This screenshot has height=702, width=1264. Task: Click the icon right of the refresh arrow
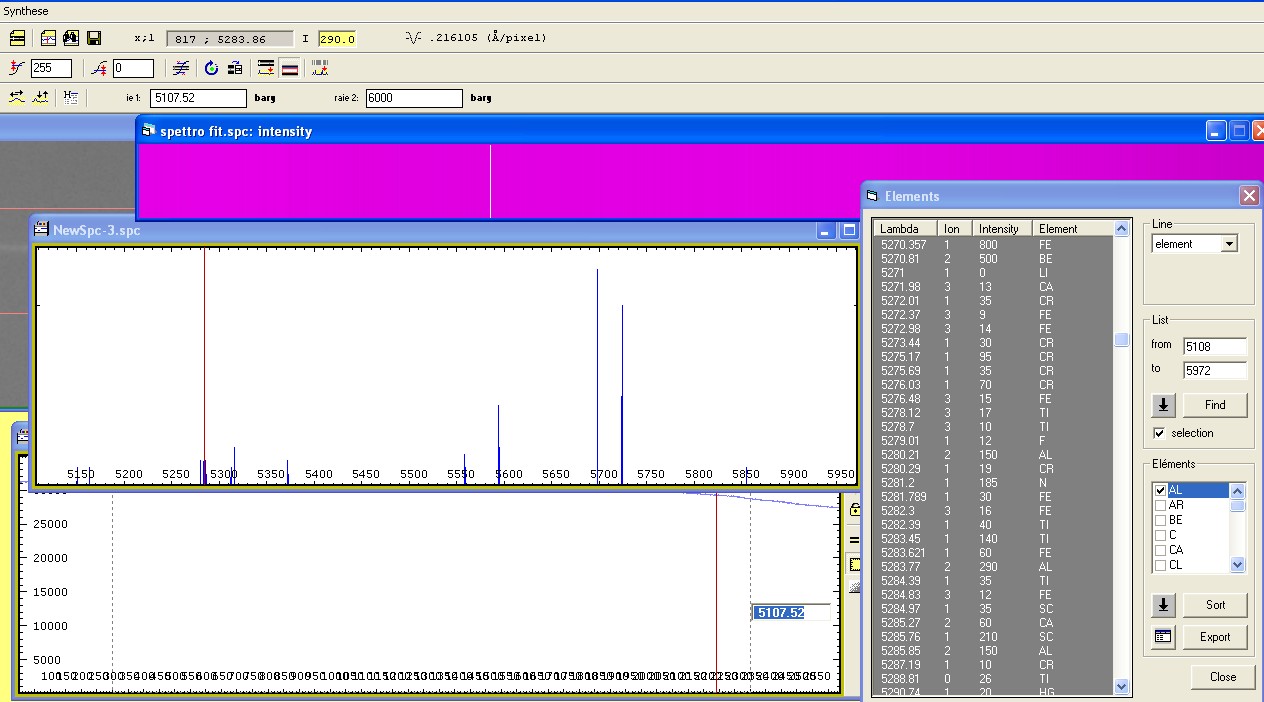[x=235, y=68]
